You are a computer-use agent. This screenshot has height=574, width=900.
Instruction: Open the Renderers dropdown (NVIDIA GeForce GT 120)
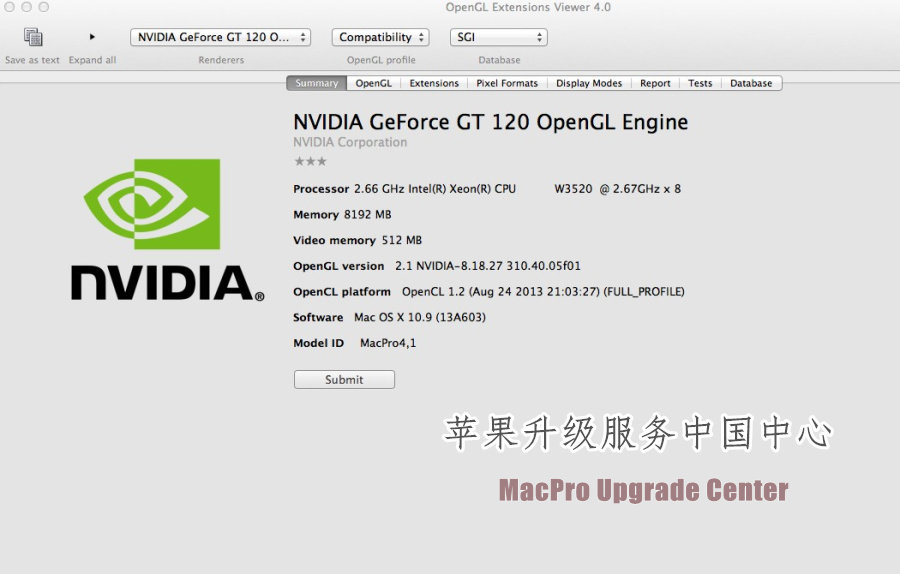click(220, 37)
